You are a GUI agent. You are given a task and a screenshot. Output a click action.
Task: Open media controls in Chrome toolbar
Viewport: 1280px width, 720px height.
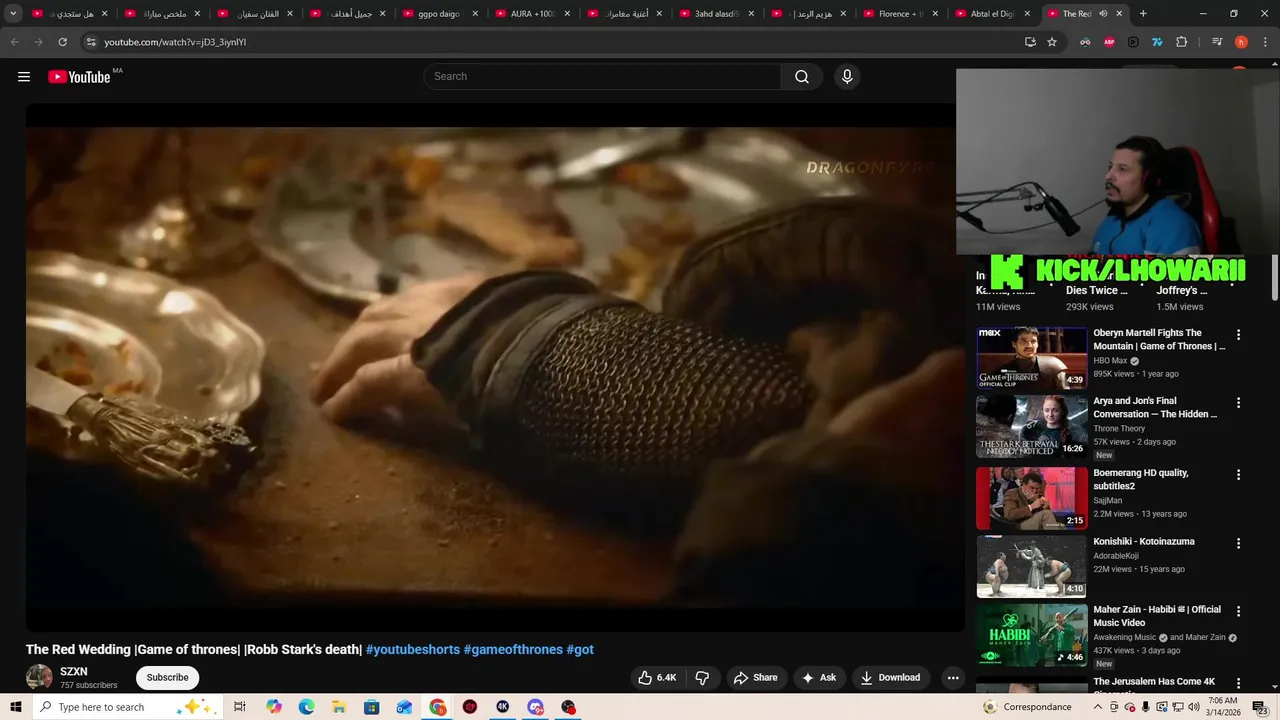[1217, 42]
